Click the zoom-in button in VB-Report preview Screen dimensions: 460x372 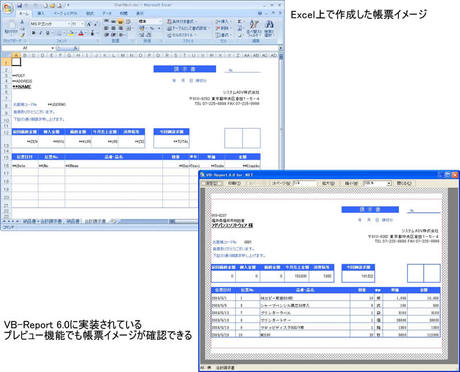(x=328, y=183)
